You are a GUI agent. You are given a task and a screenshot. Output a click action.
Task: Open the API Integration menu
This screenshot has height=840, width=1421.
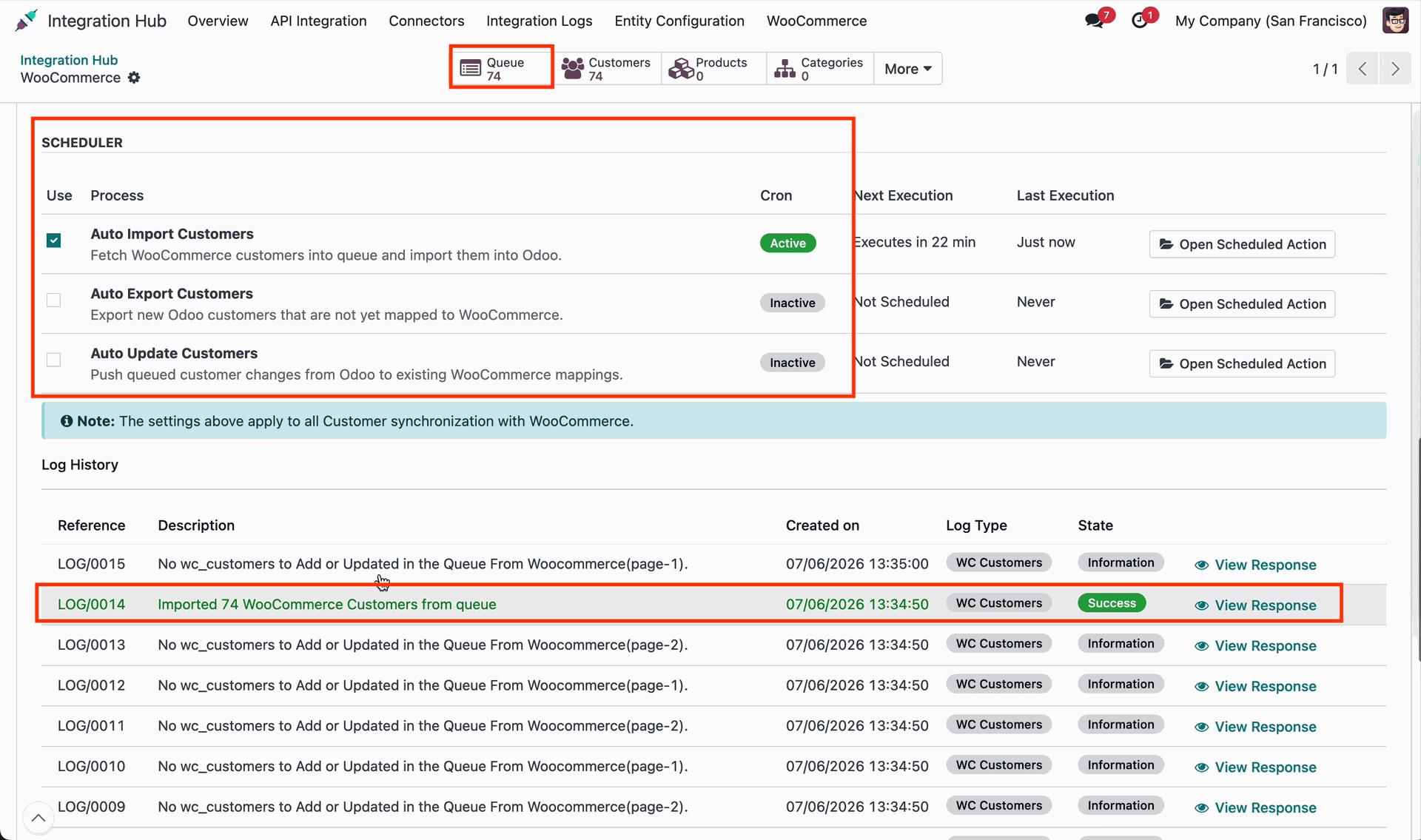pos(318,21)
